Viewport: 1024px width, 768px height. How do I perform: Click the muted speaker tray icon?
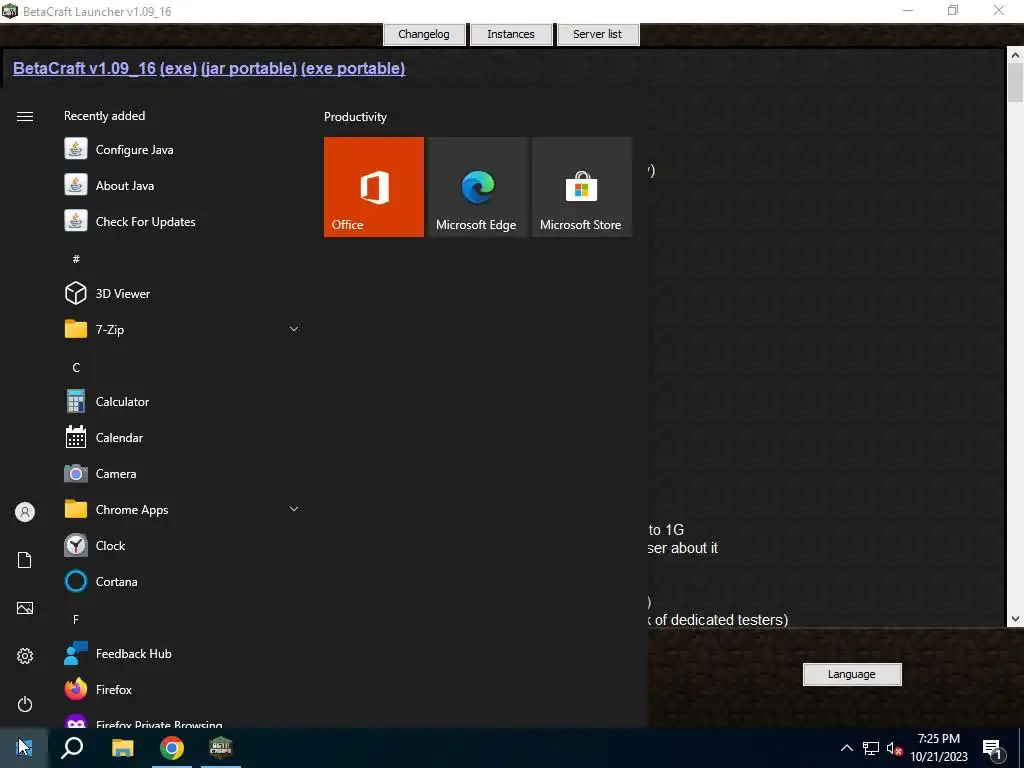click(894, 748)
